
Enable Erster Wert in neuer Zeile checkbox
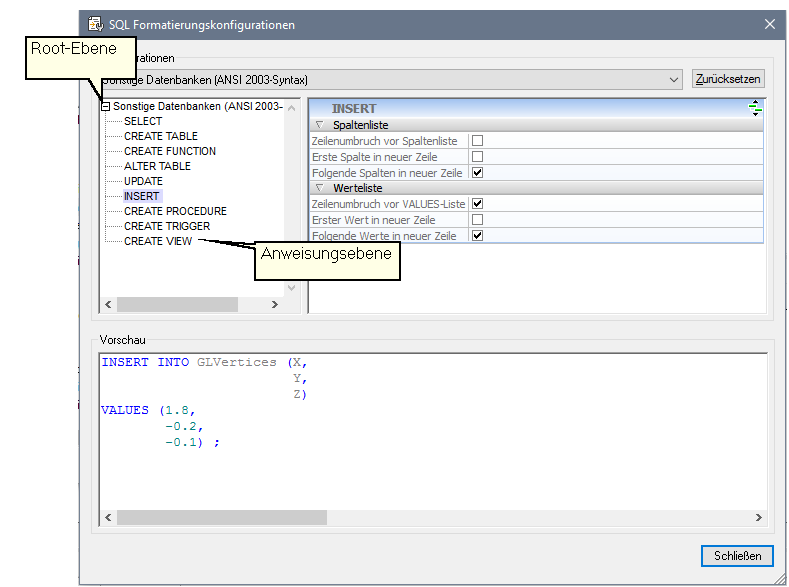coord(477,220)
